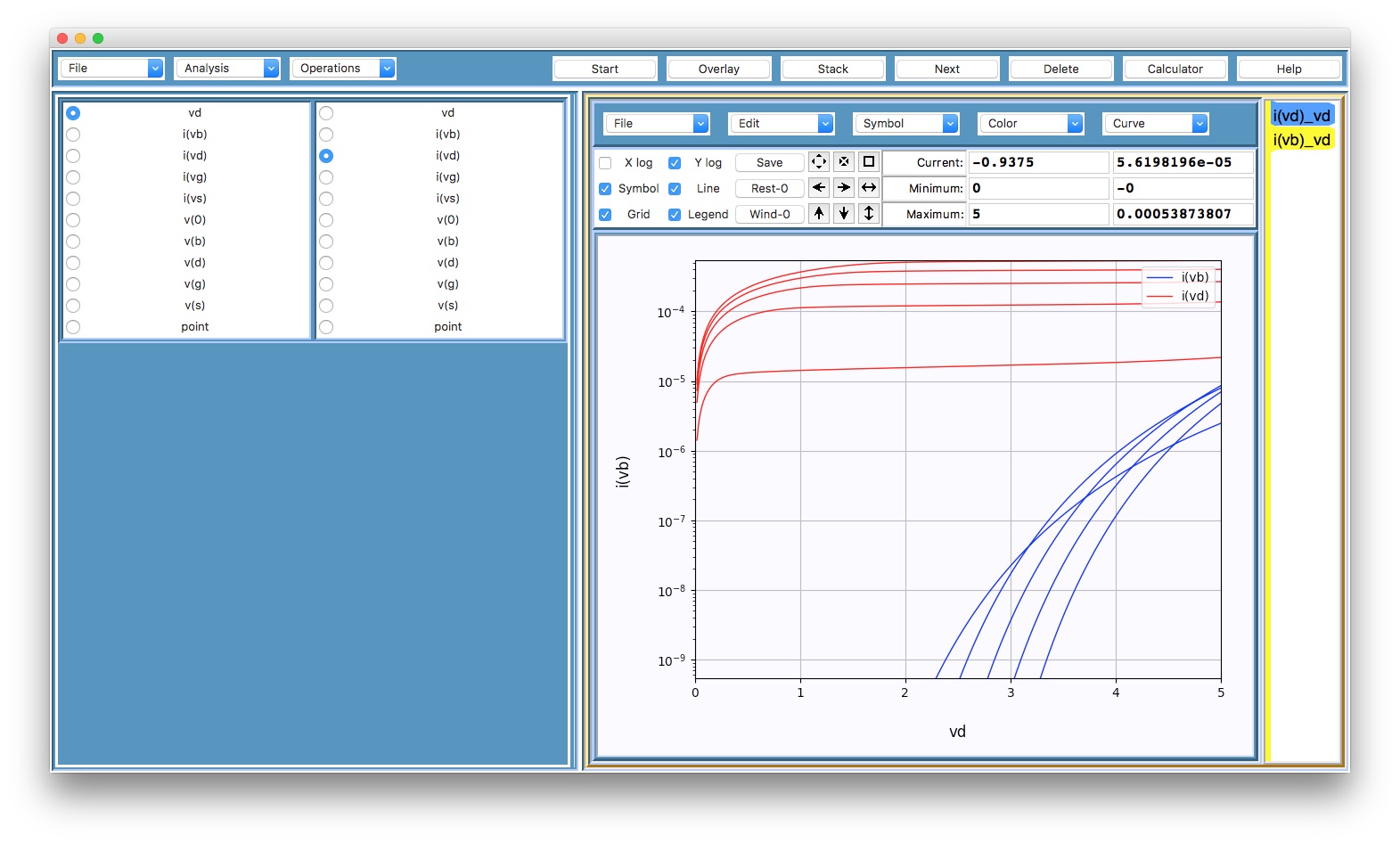
Task: Click the Start button
Action: (605, 69)
